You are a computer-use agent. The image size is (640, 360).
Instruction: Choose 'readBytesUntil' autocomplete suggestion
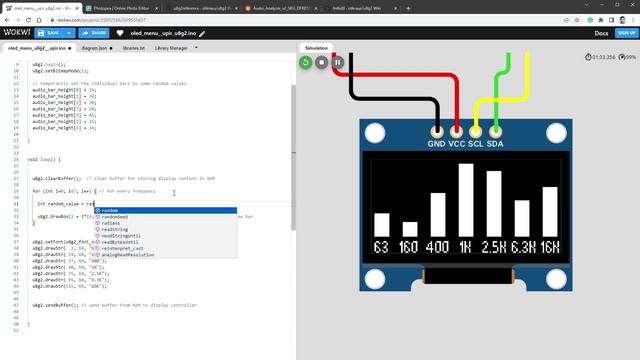(166, 242)
